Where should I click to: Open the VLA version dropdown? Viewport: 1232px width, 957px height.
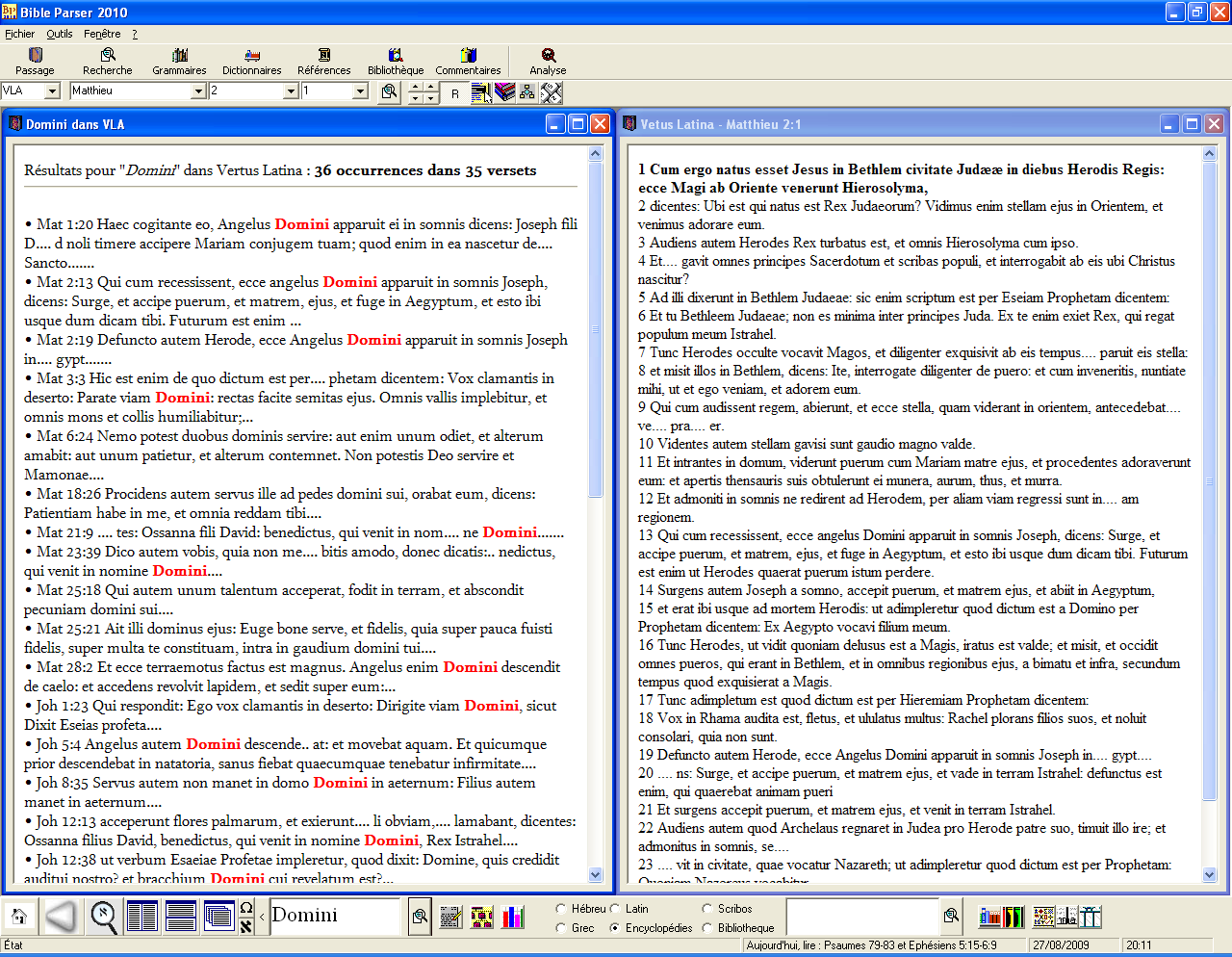[52, 91]
